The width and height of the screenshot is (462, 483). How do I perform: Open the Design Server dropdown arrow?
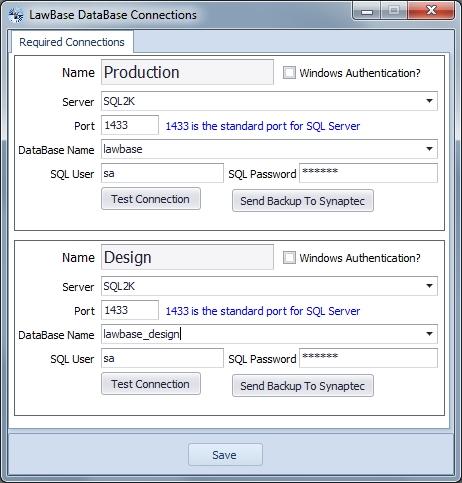(429, 286)
